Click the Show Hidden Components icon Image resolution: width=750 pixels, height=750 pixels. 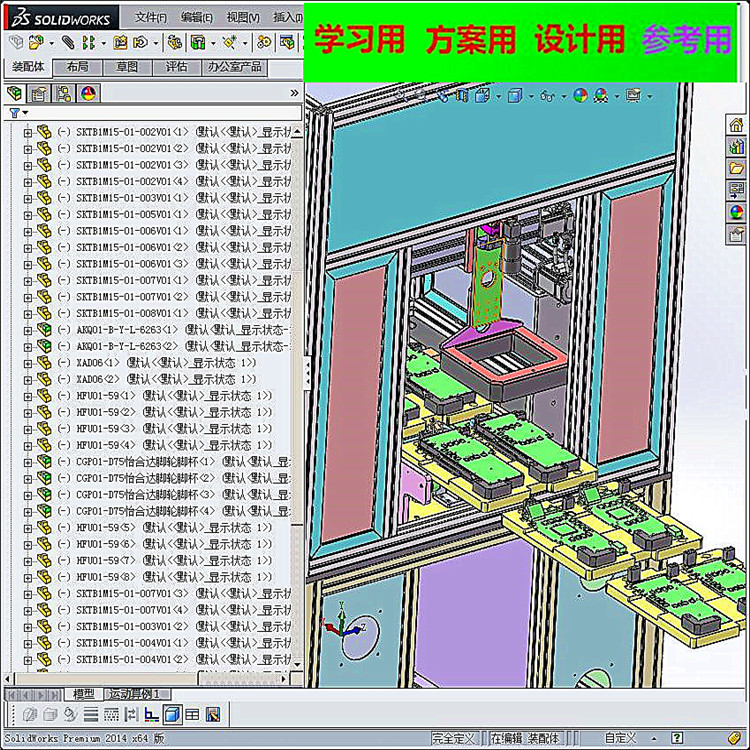(174, 43)
